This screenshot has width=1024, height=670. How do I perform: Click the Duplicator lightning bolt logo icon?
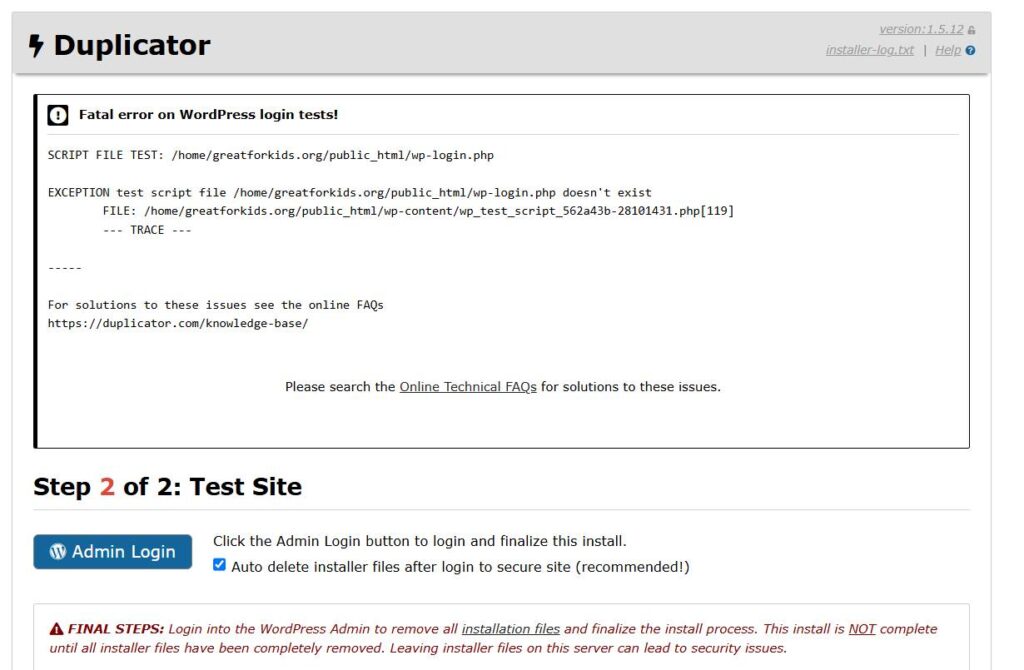click(36, 46)
